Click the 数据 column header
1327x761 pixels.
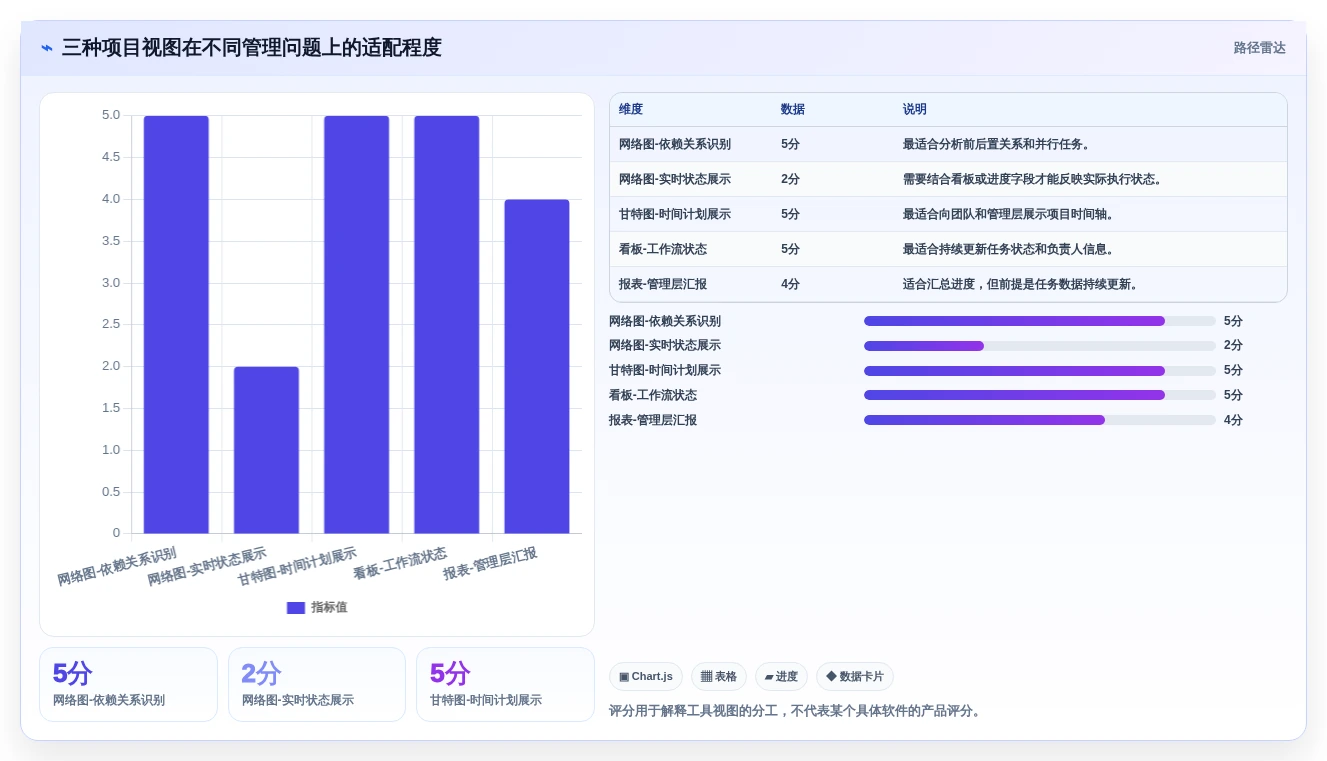pos(793,109)
